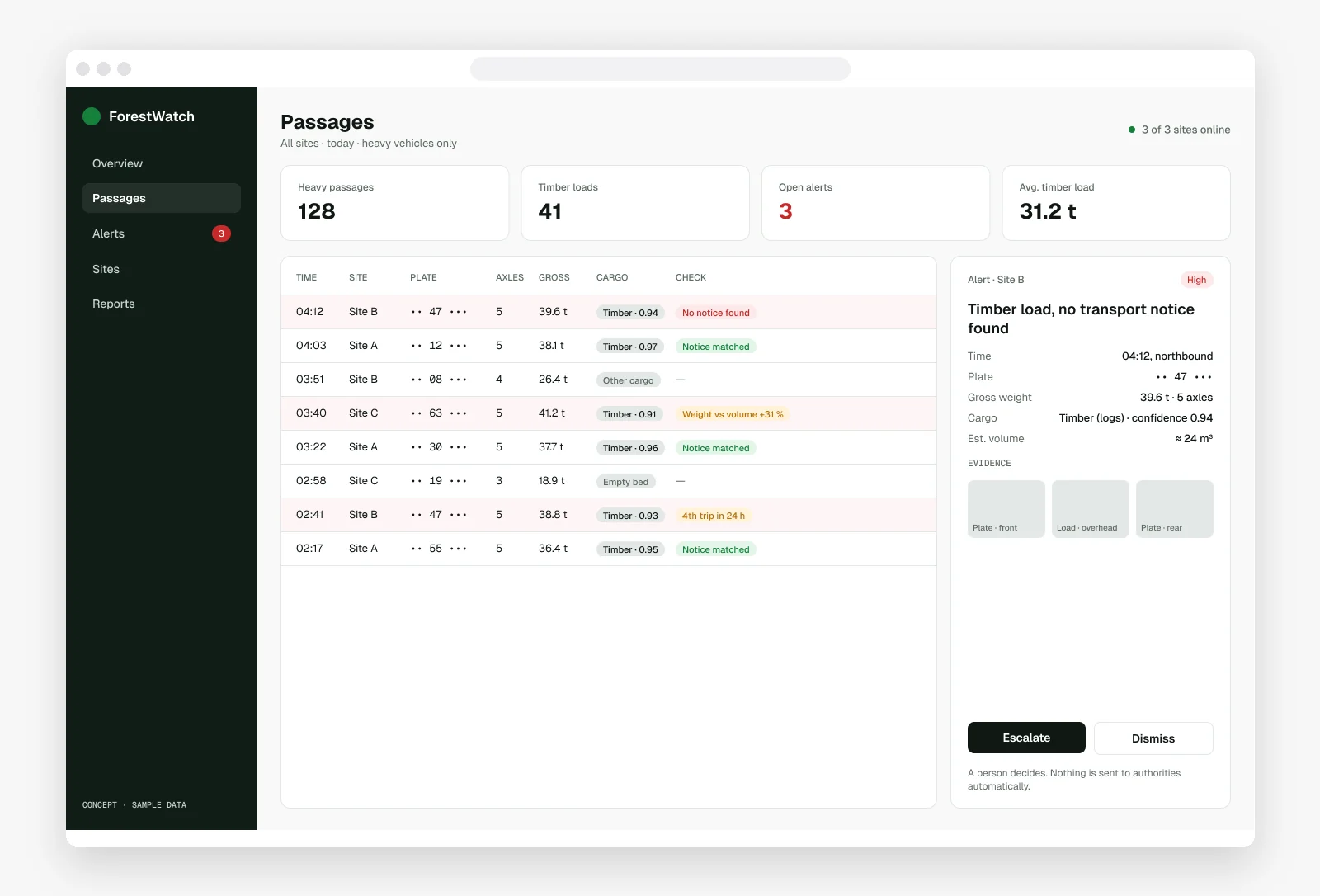The height and width of the screenshot is (896, 1320).
Task: Click the TIME column header
Action: pos(306,277)
